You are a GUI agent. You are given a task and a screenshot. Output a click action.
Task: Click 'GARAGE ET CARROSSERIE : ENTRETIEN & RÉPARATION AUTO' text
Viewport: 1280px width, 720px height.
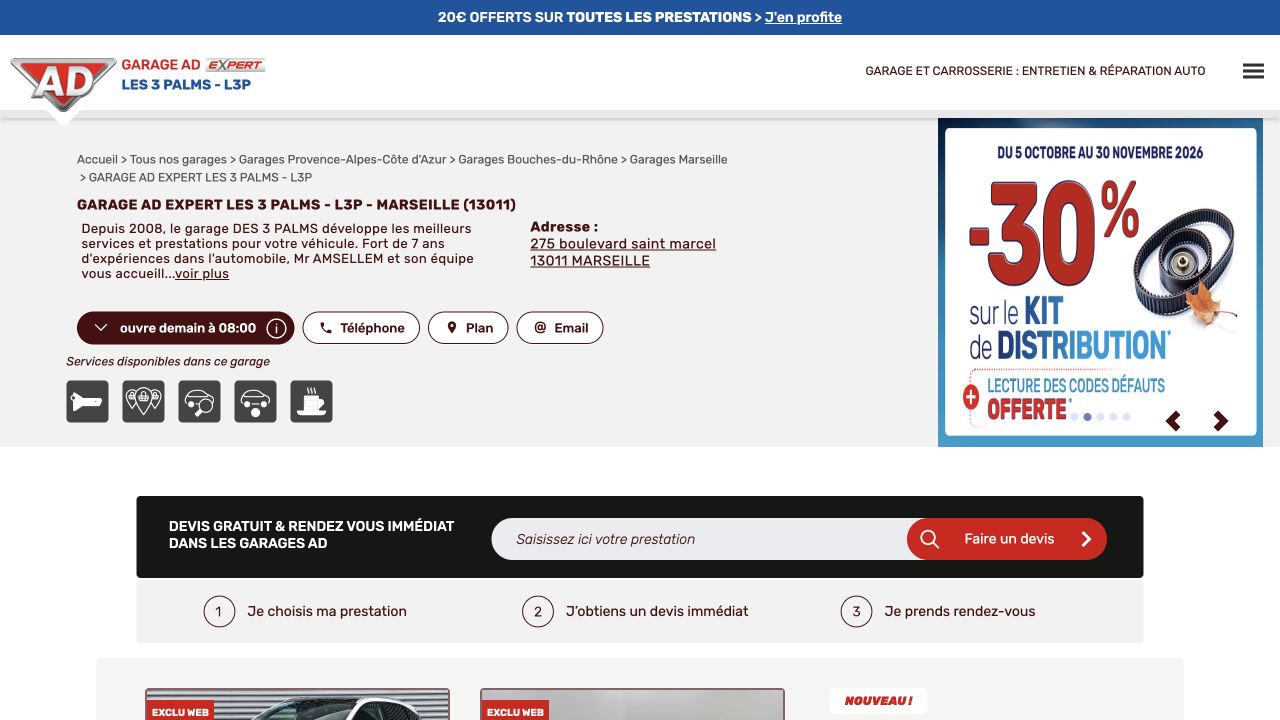click(1035, 71)
